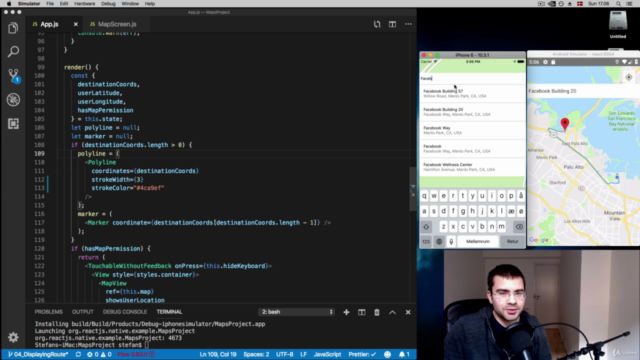Image resolution: width=640 pixels, height=360 pixels.
Task: Open the OUTPUT panel tab
Action: click(82, 312)
